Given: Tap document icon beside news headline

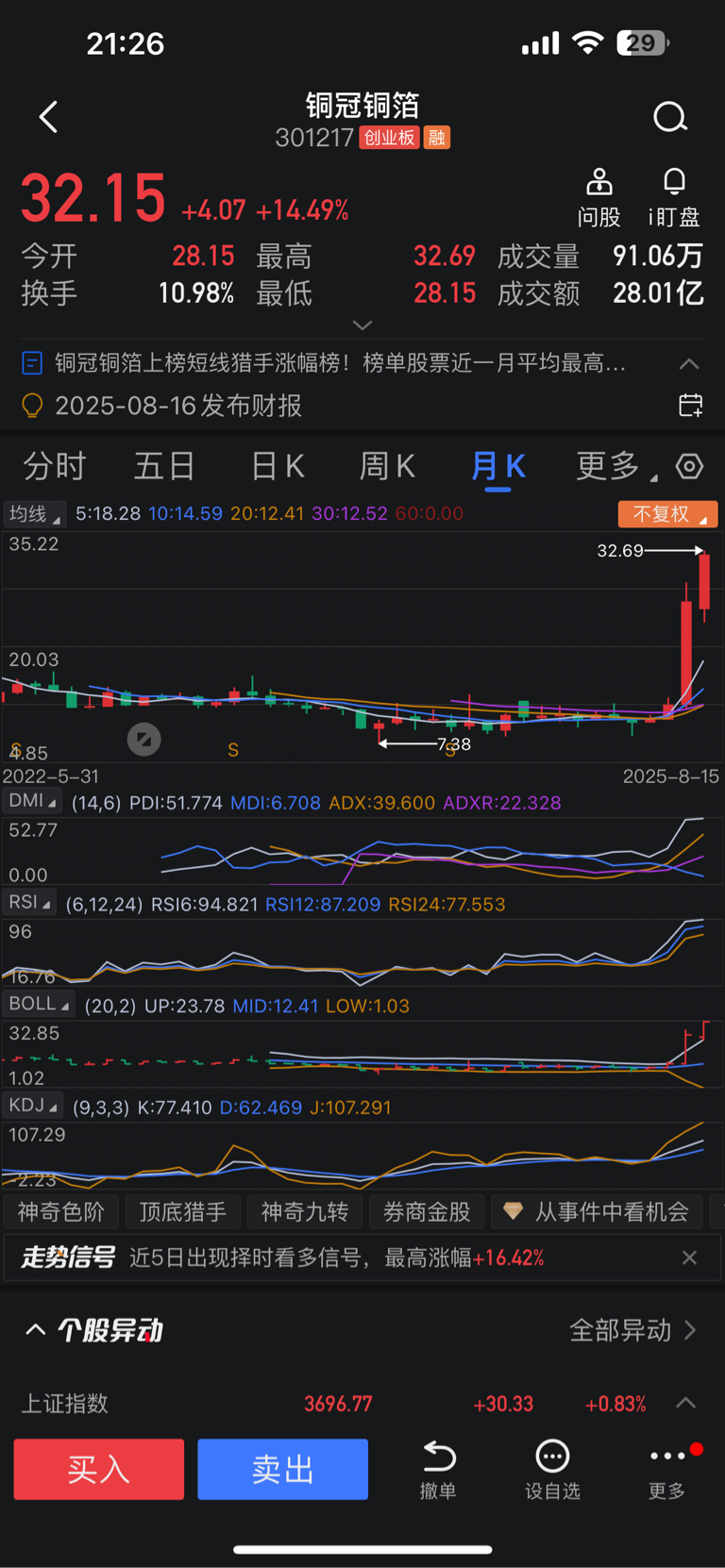Looking at the screenshot, I should [x=32, y=363].
